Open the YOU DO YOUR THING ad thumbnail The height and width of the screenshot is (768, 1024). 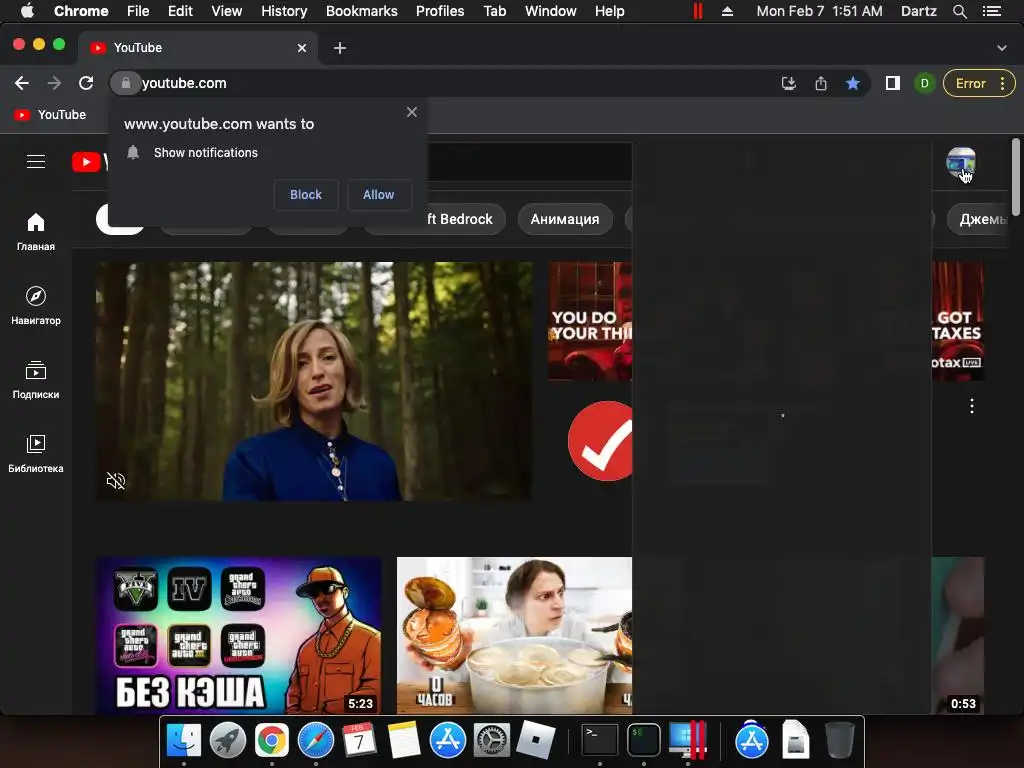point(590,321)
